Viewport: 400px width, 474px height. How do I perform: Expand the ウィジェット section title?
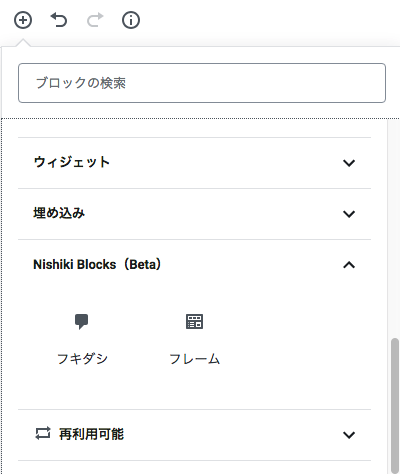pyautogui.click(x=72, y=162)
